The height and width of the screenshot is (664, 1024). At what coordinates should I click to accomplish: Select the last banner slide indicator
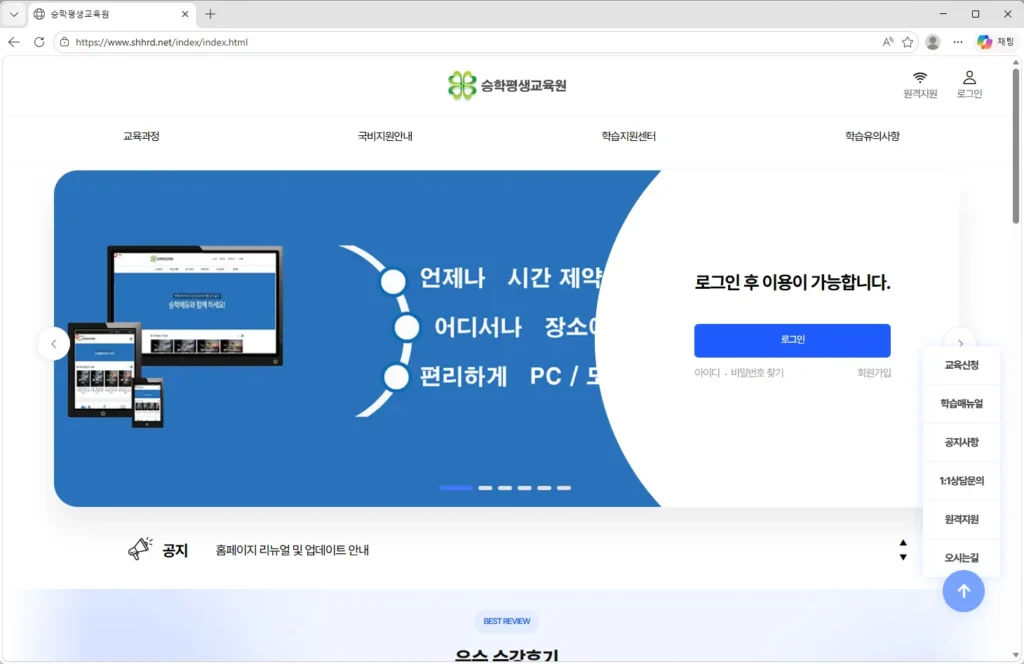coord(564,488)
